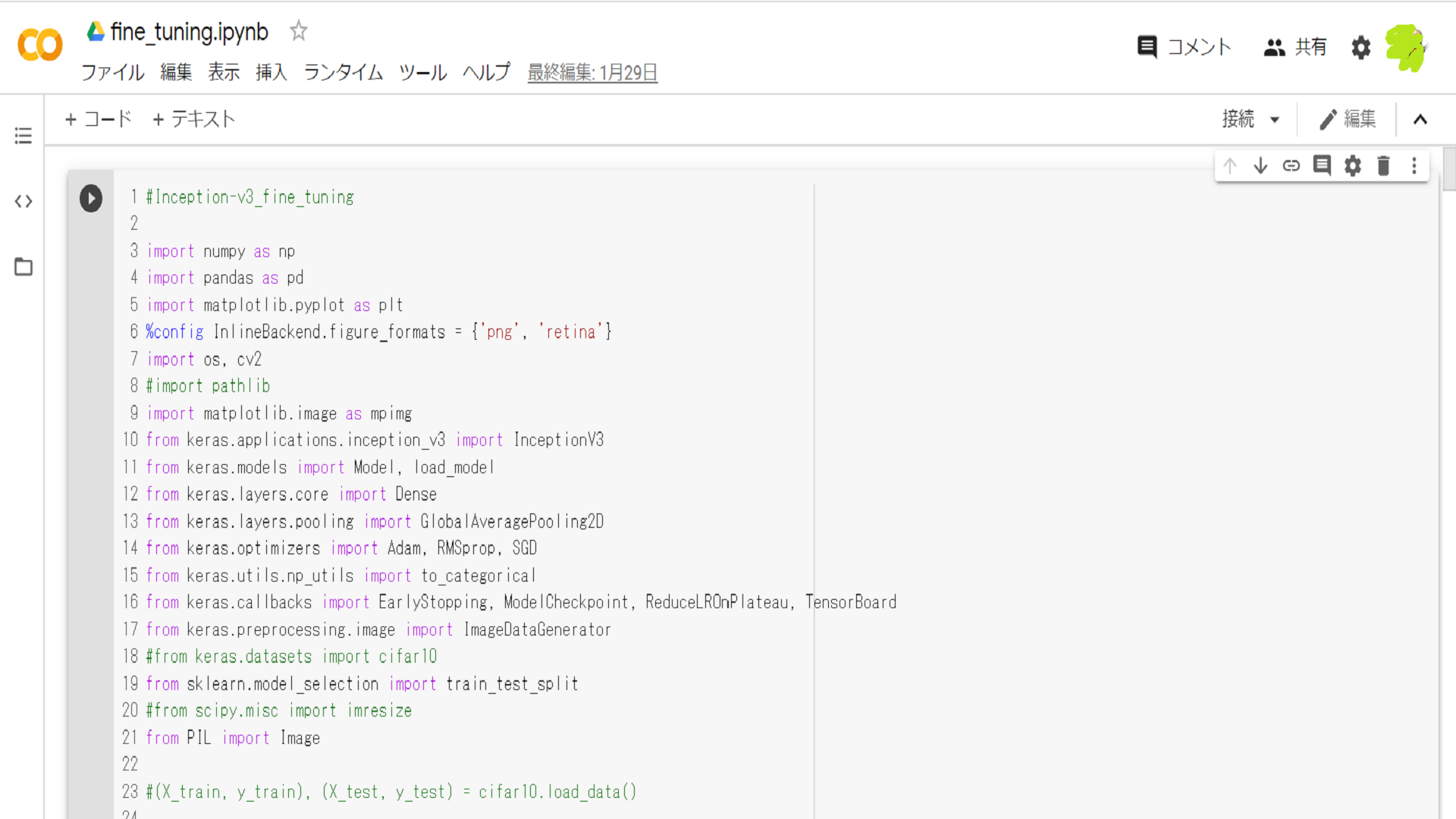Add a comment to the cell

click(1322, 165)
